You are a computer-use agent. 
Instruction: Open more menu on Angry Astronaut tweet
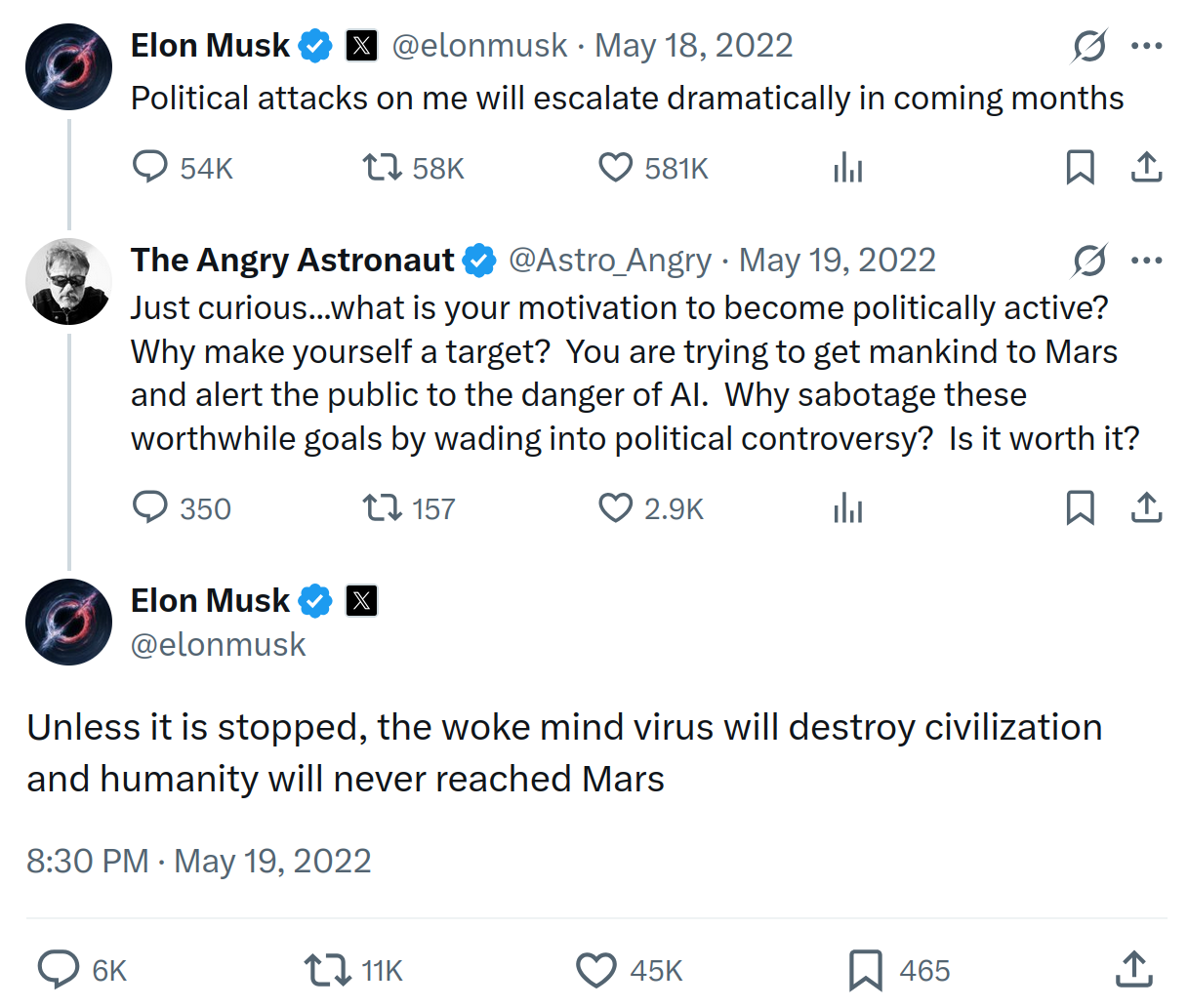pos(1147,260)
